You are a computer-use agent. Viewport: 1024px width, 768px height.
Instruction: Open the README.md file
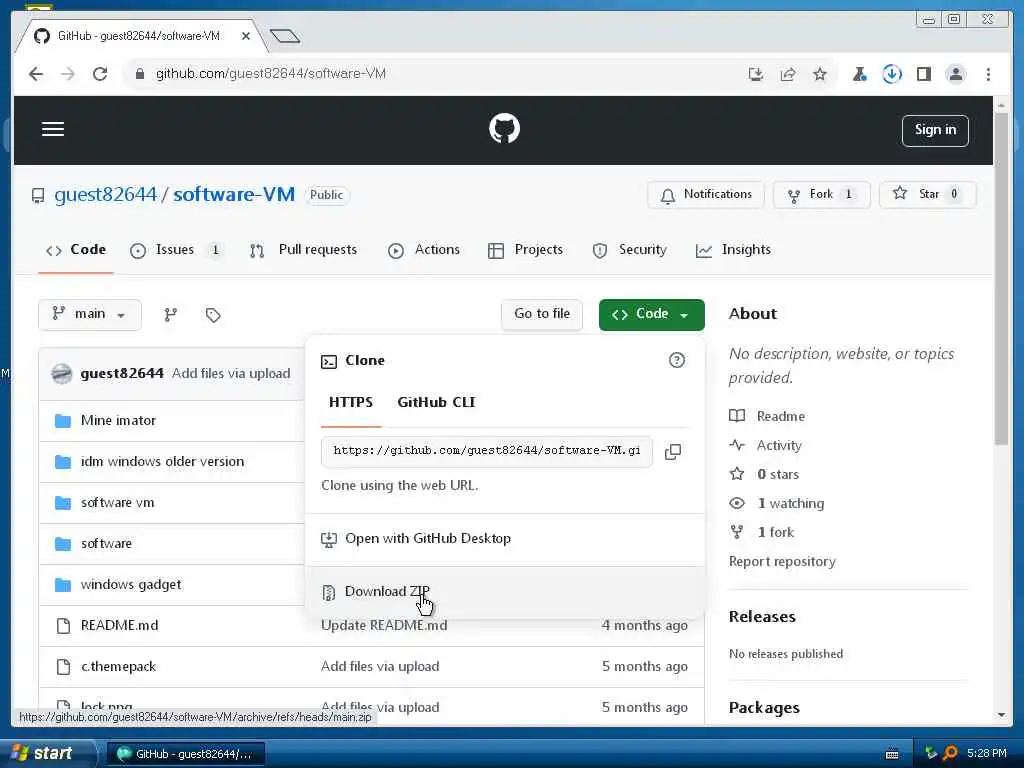pos(120,626)
